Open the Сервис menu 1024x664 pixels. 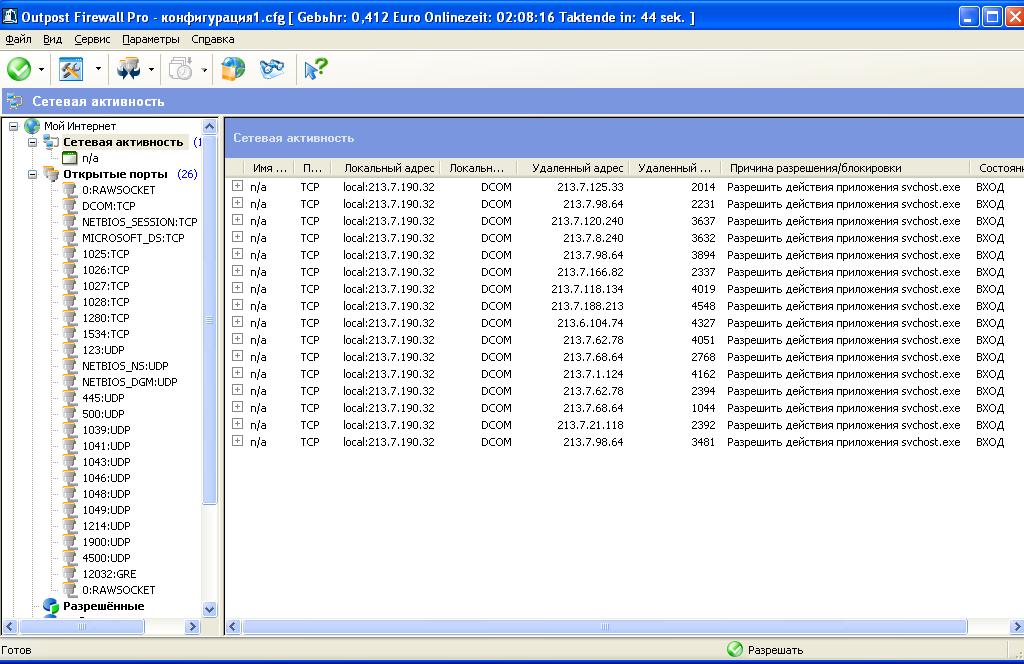[92, 39]
